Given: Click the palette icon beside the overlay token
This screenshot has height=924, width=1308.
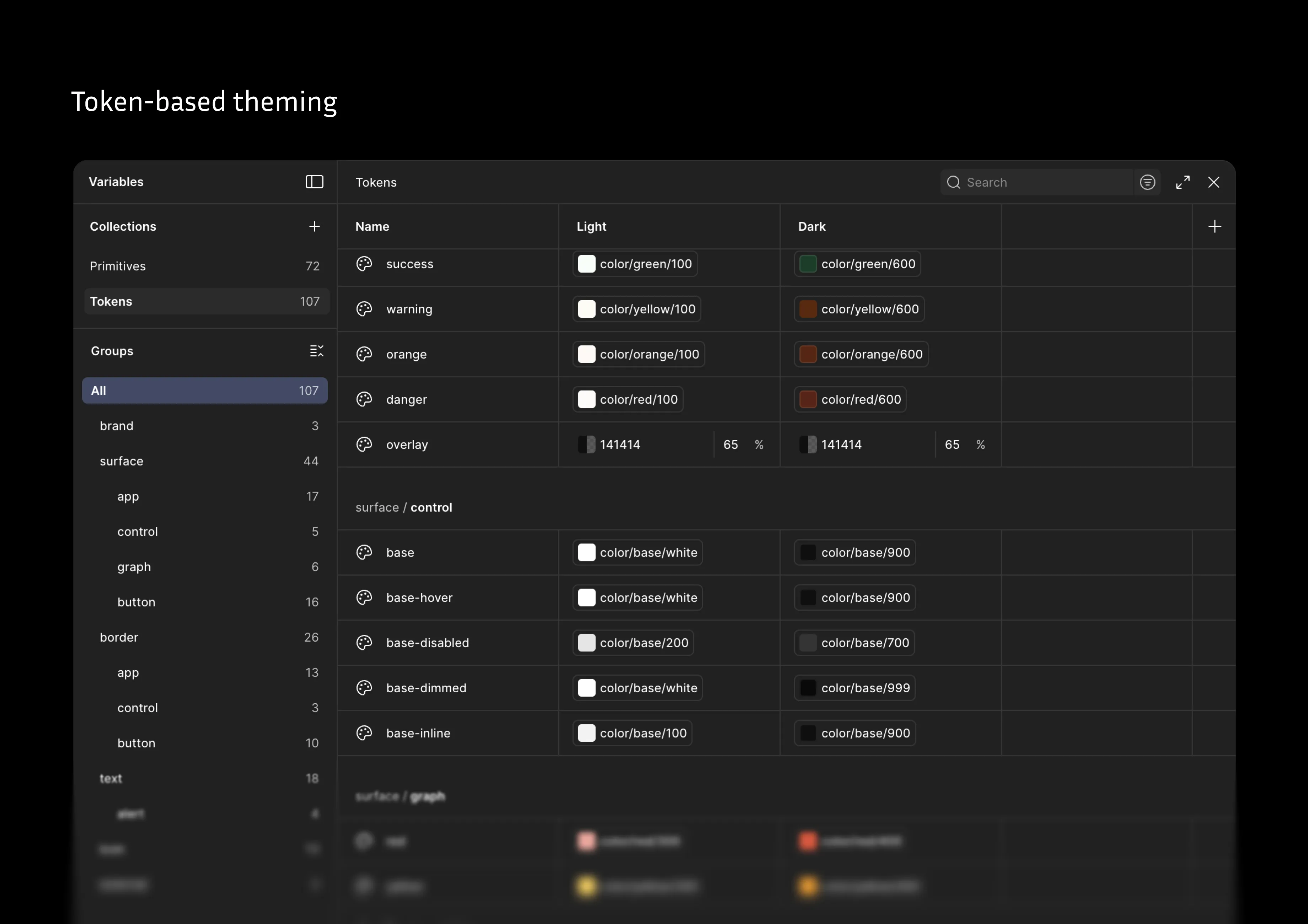Looking at the screenshot, I should point(364,444).
